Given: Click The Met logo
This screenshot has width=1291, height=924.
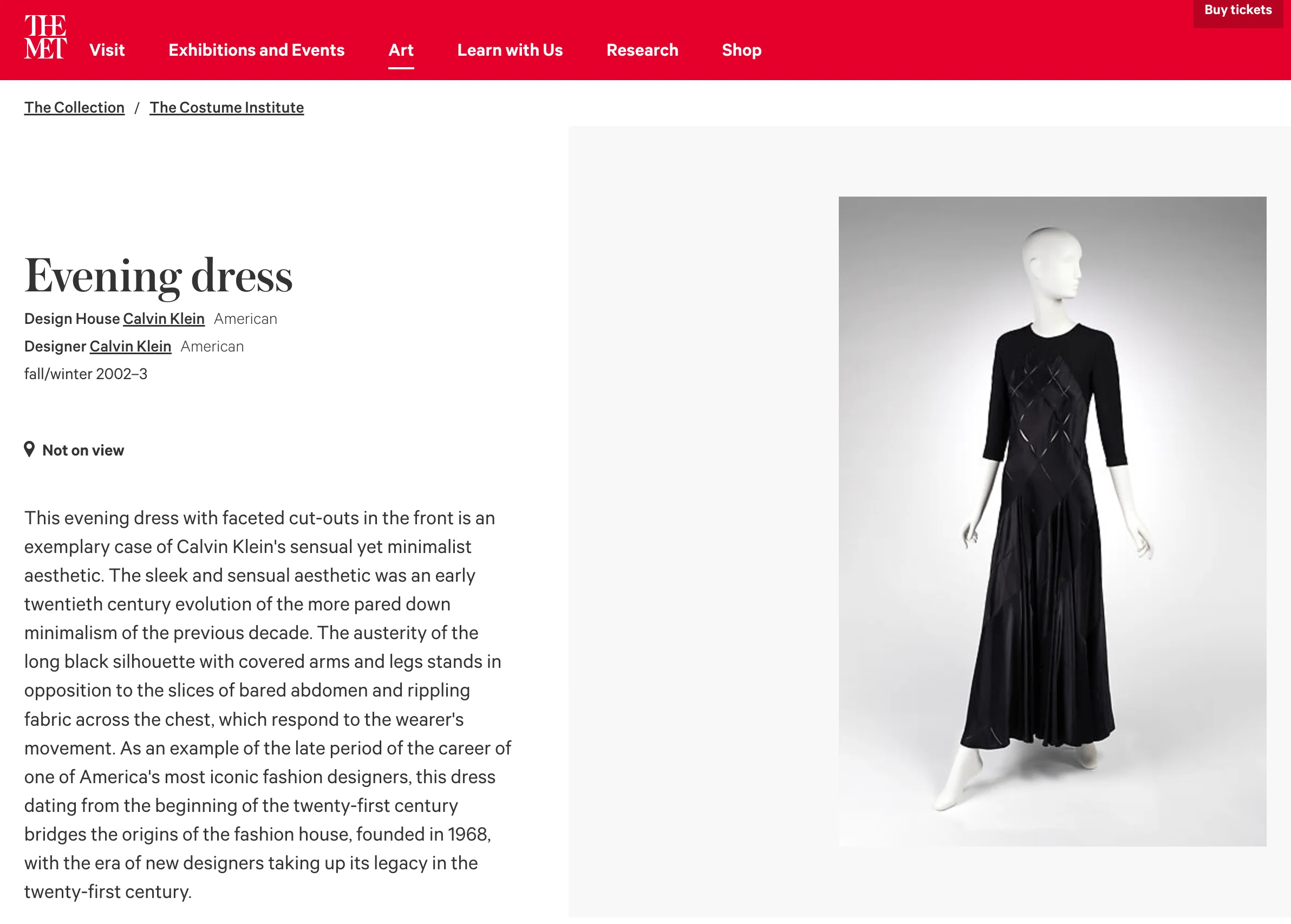Looking at the screenshot, I should (45, 37).
